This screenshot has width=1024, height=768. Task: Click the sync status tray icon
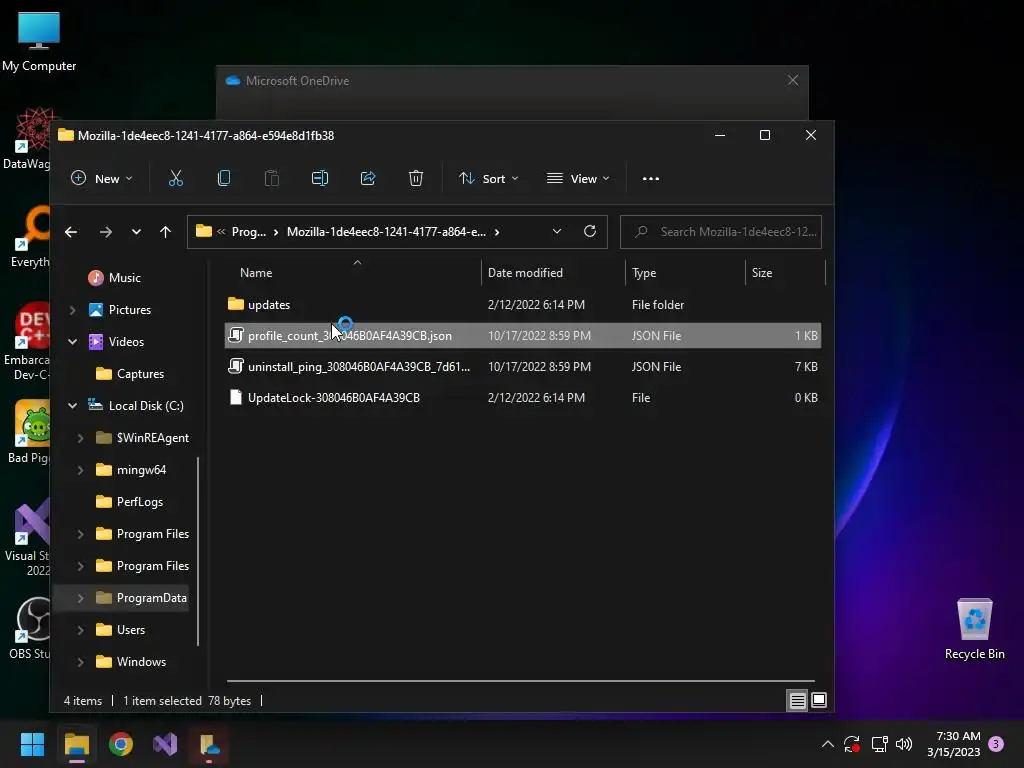coord(852,744)
